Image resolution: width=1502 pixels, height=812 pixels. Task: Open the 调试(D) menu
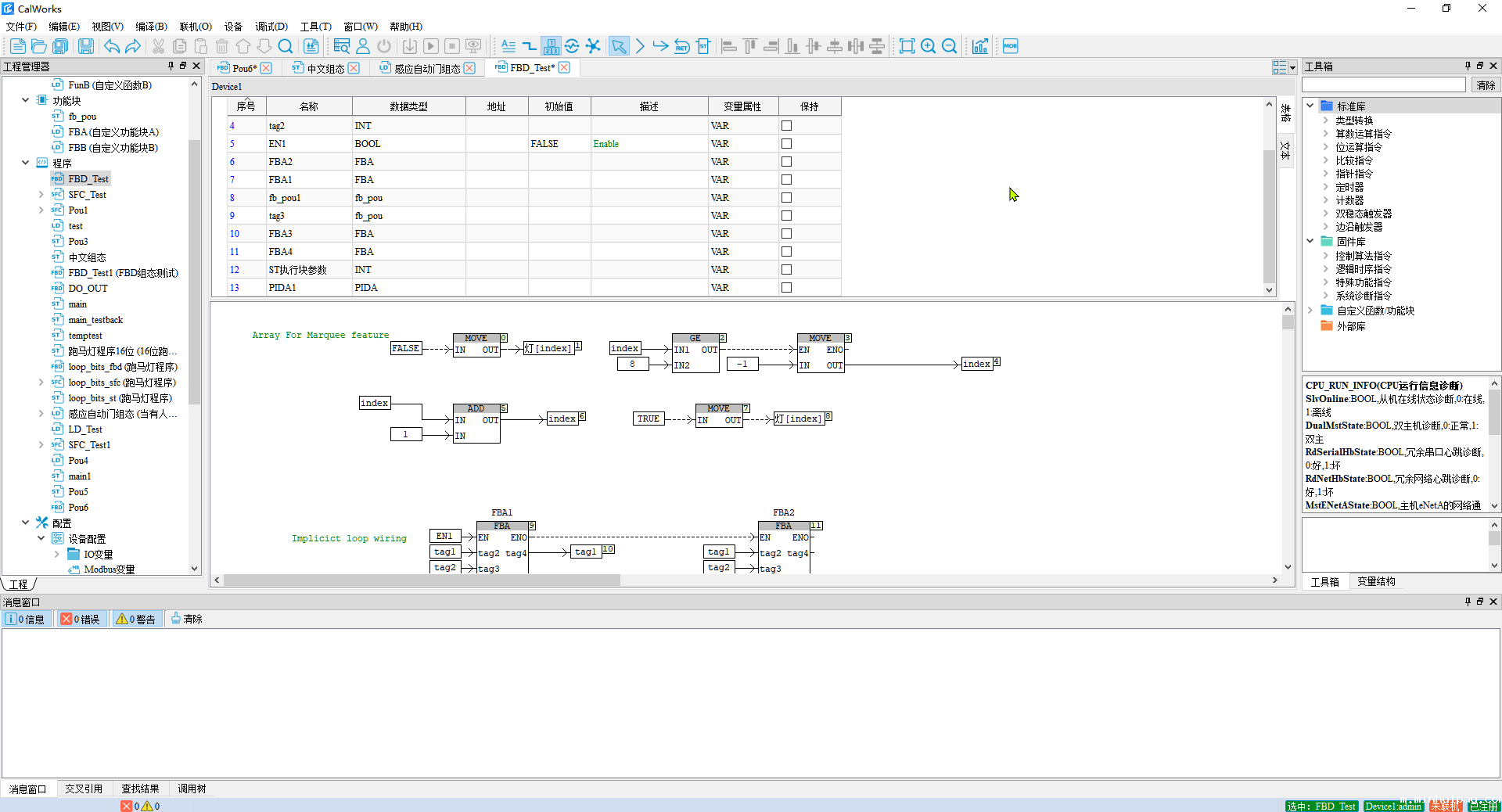point(271,27)
